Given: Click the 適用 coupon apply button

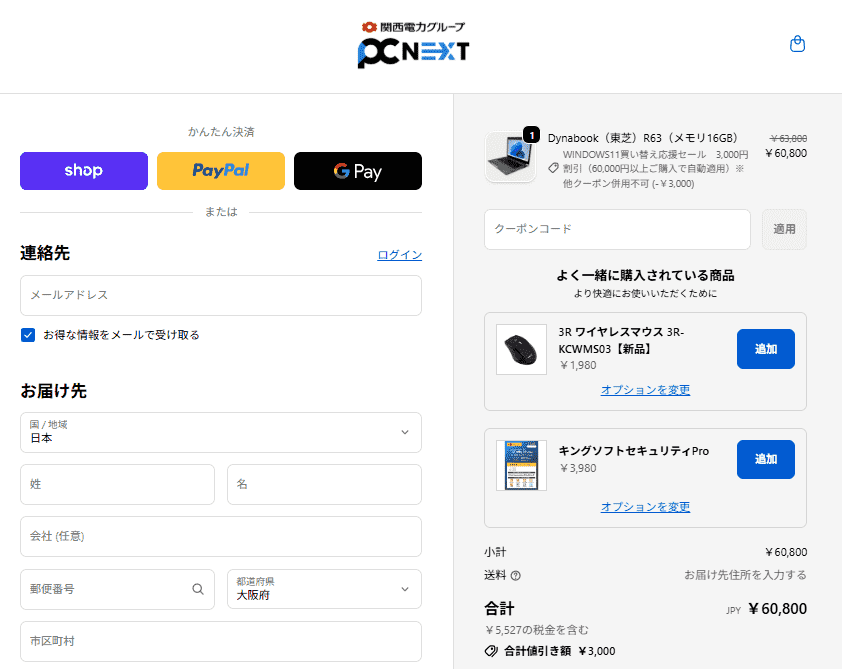Looking at the screenshot, I should (784, 229).
